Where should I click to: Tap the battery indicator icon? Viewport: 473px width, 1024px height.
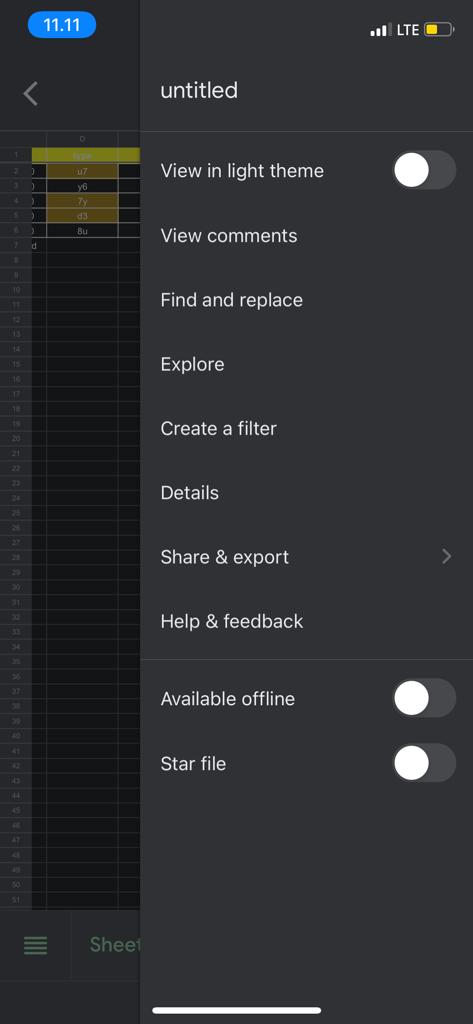pos(439,29)
